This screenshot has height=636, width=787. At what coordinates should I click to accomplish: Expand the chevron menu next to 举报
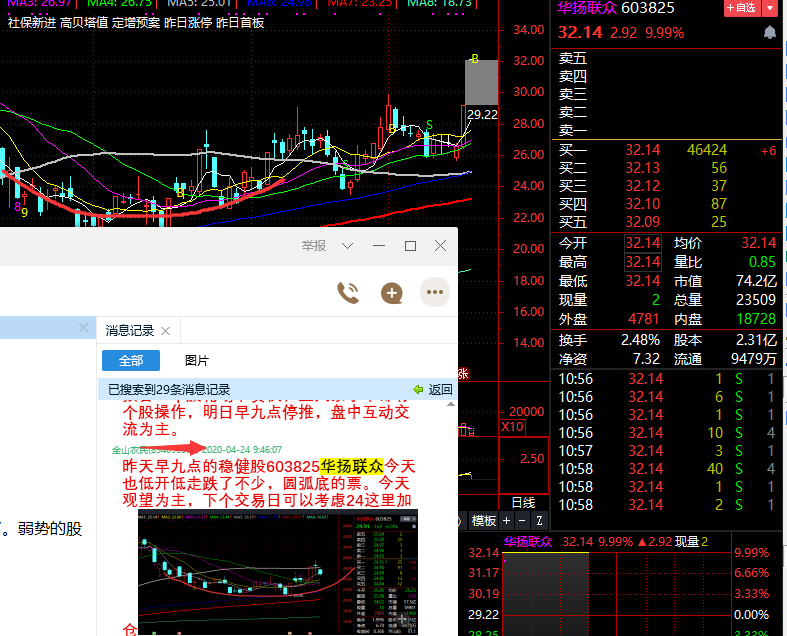[347, 246]
